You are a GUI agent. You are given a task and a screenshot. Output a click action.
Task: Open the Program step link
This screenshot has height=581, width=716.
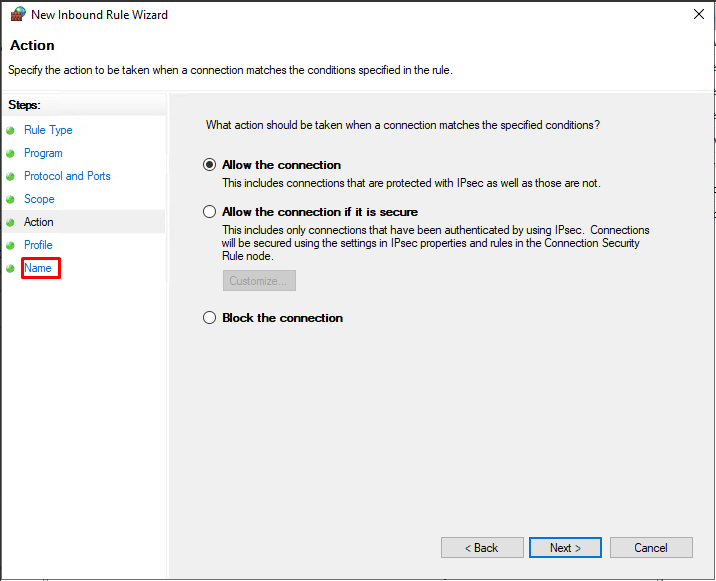43,153
